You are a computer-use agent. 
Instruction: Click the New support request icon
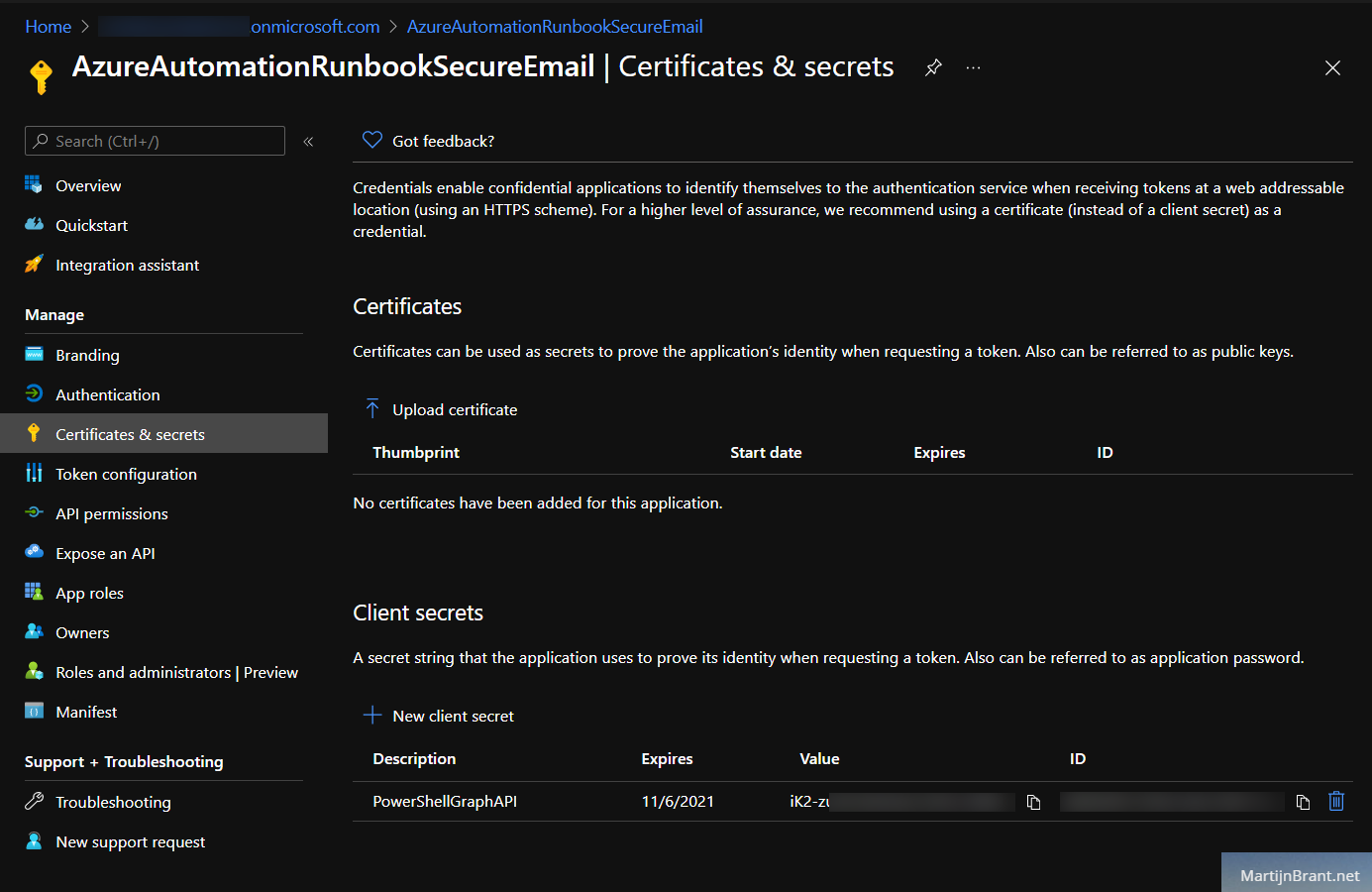[34, 840]
